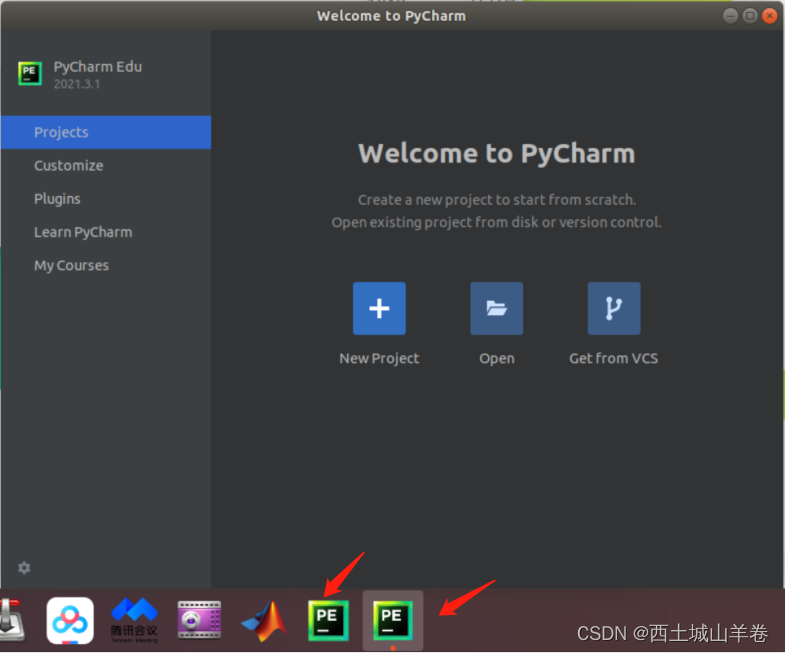Click the version number 2021.3.1
785x653 pixels.
[77, 84]
